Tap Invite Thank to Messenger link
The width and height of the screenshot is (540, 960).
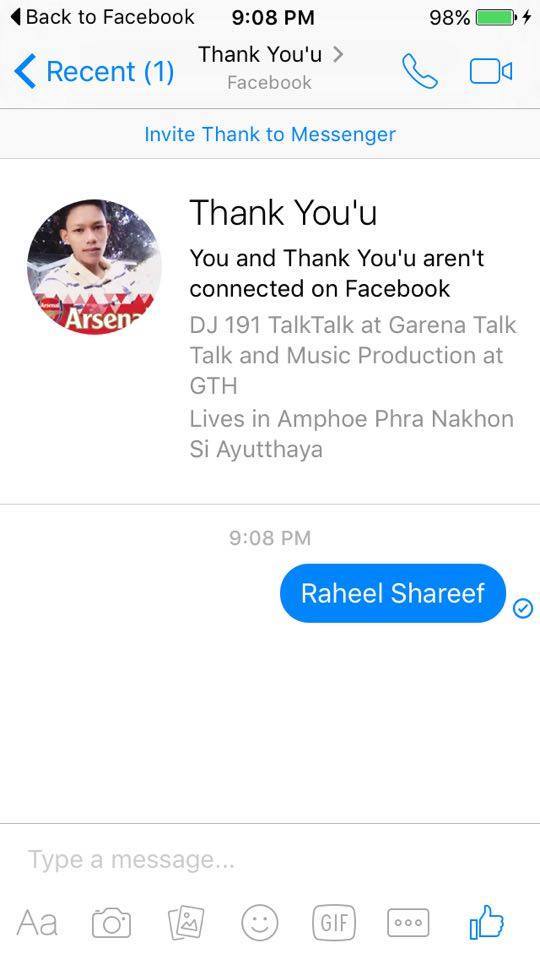coord(270,134)
